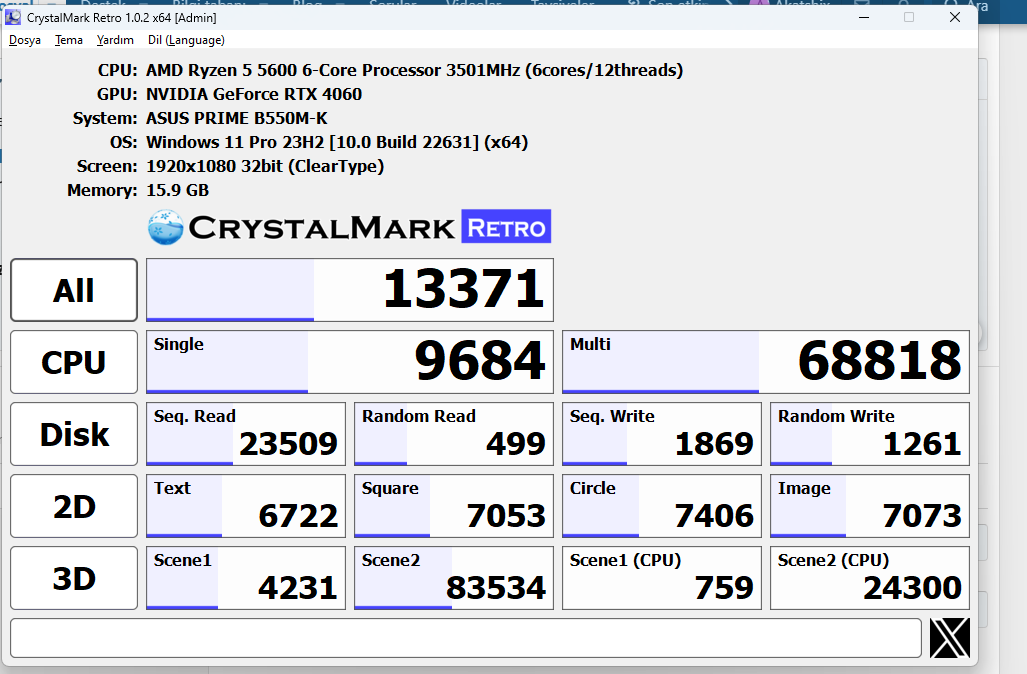Image resolution: width=1027 pixels, height=674 pixels.
Task: Click the Windows 11 Pro 23H2 OS text
Action: point(337,142)
